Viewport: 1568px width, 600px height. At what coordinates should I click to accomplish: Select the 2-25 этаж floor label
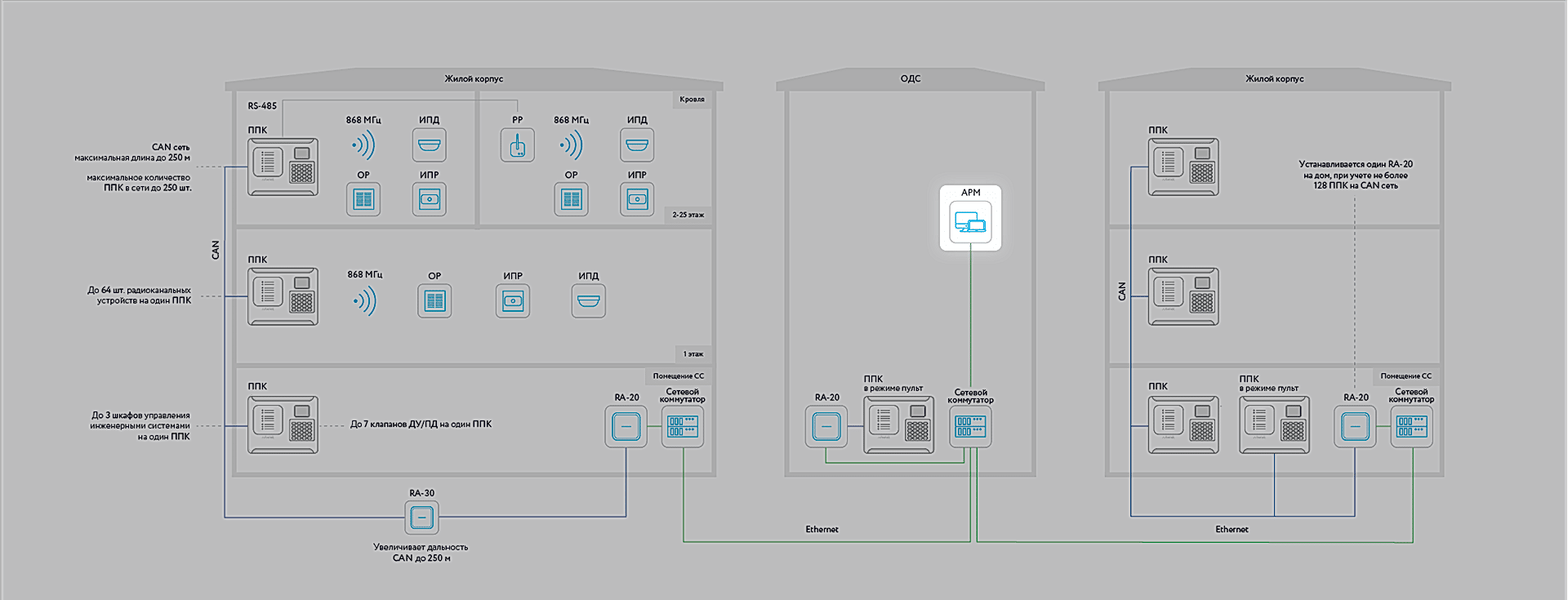click(x=688, y=215)
